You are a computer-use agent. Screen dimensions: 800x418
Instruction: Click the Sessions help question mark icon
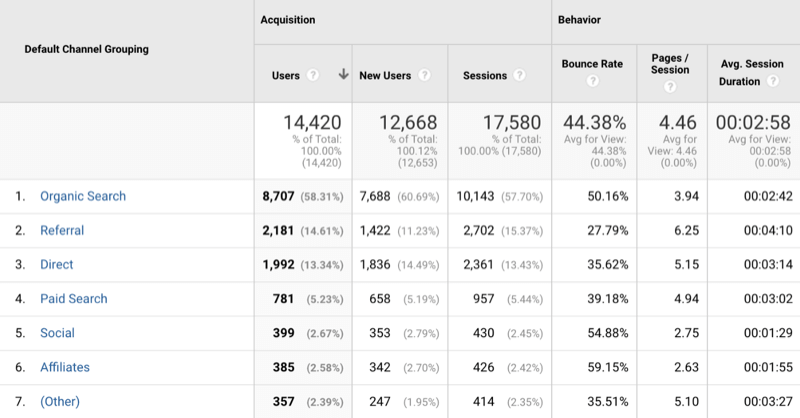(x=518, y=75)
